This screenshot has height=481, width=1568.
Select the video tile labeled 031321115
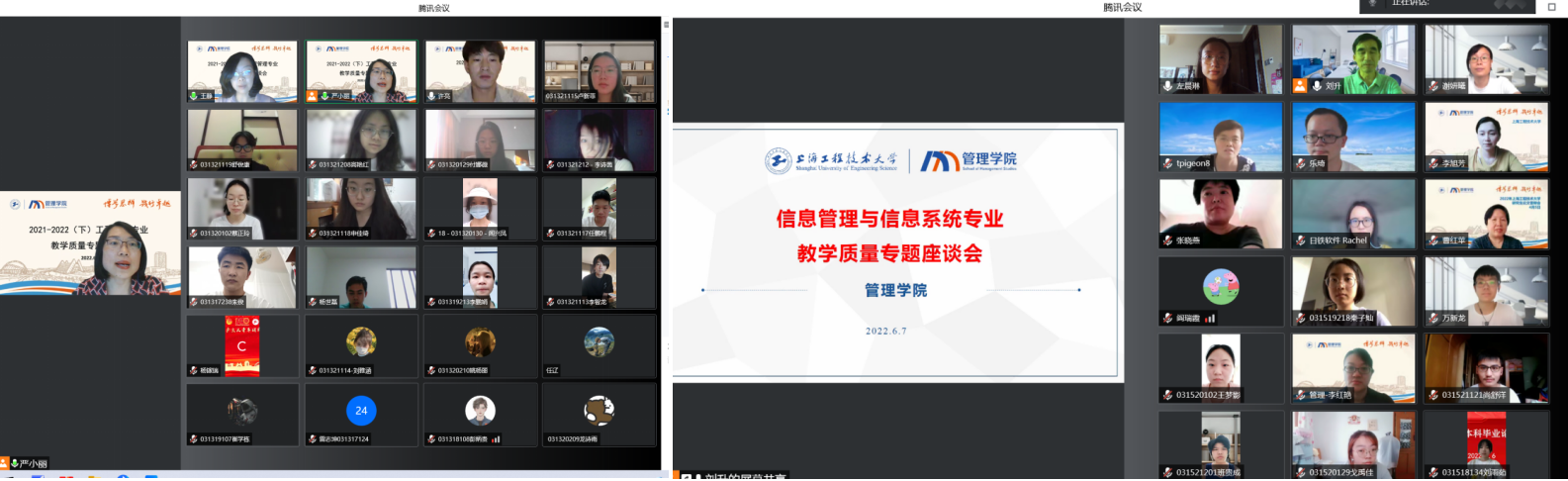tap(599, 71)
